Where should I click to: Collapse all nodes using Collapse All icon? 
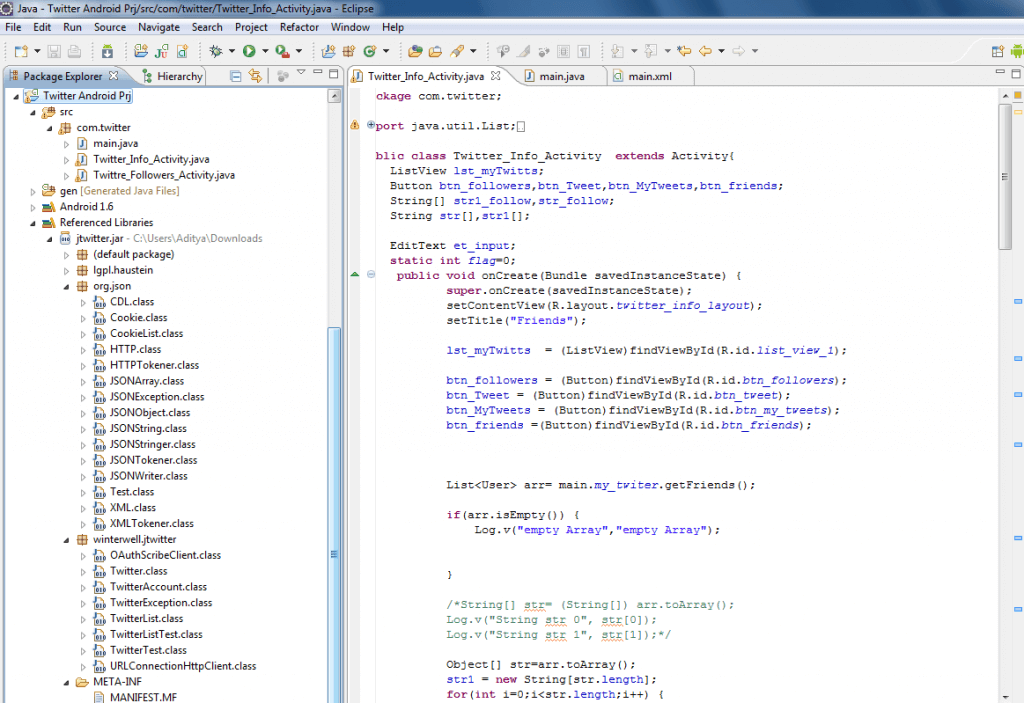click(x=236, y=75)
